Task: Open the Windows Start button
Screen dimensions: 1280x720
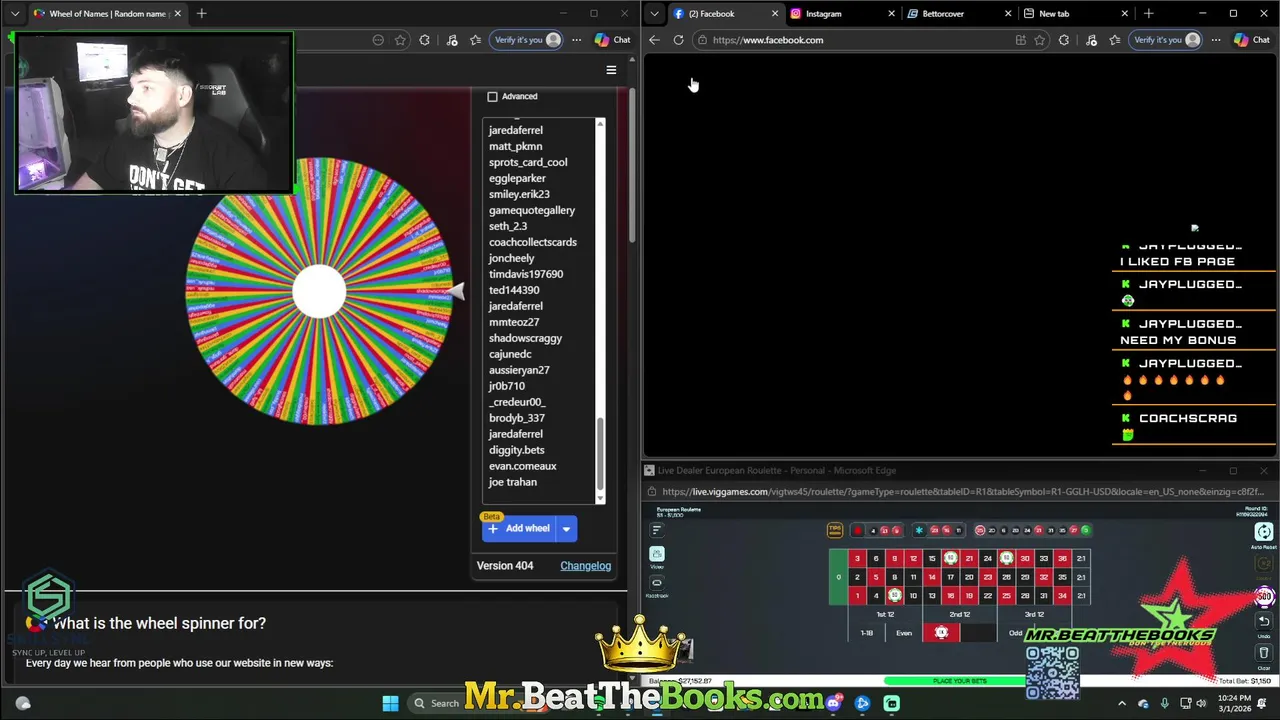Action: 390,703
